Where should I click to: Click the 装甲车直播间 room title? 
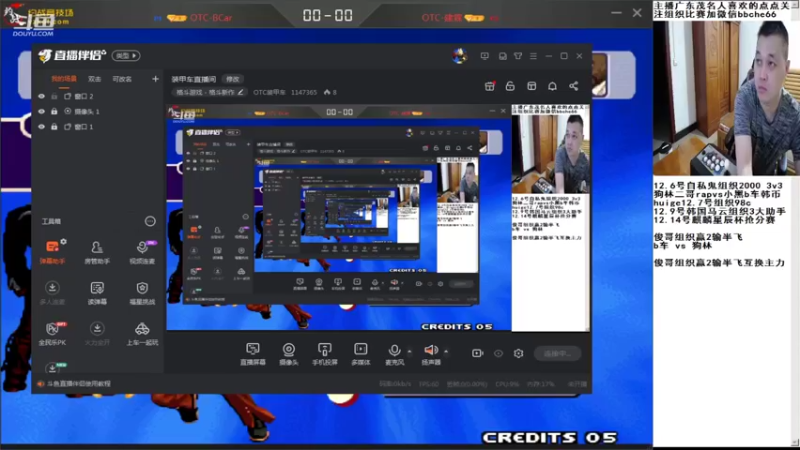pyautogui.click(x=193, y=79)
